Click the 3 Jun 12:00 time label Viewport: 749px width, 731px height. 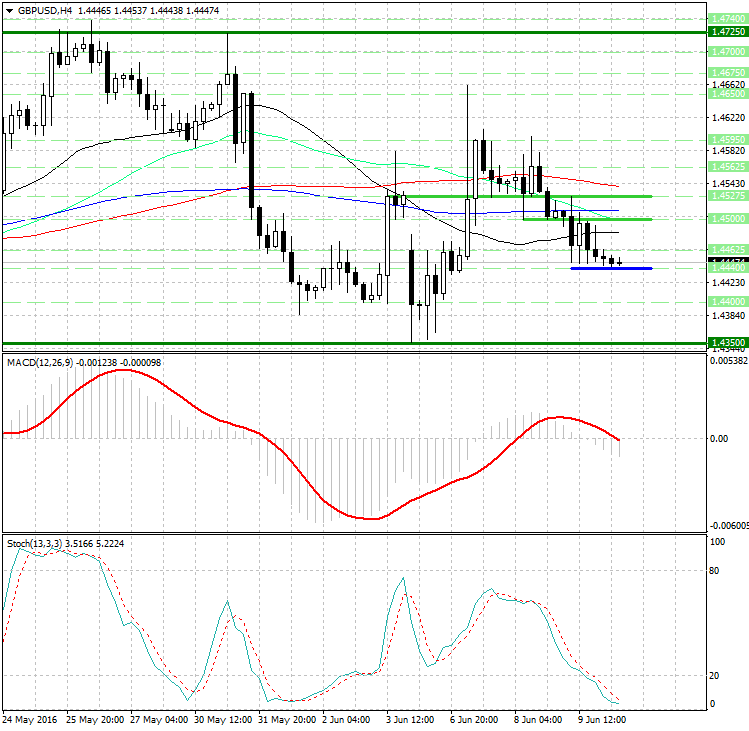pos(409,719)
